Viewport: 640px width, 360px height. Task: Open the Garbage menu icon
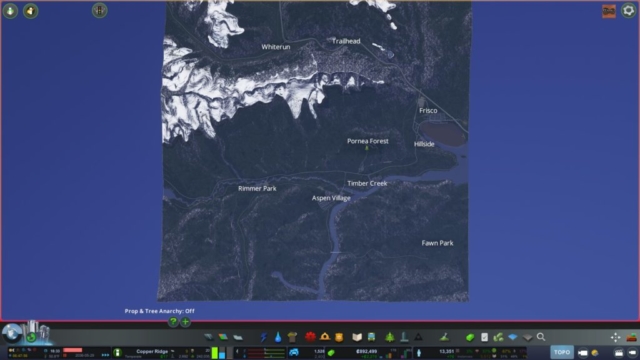292,337
